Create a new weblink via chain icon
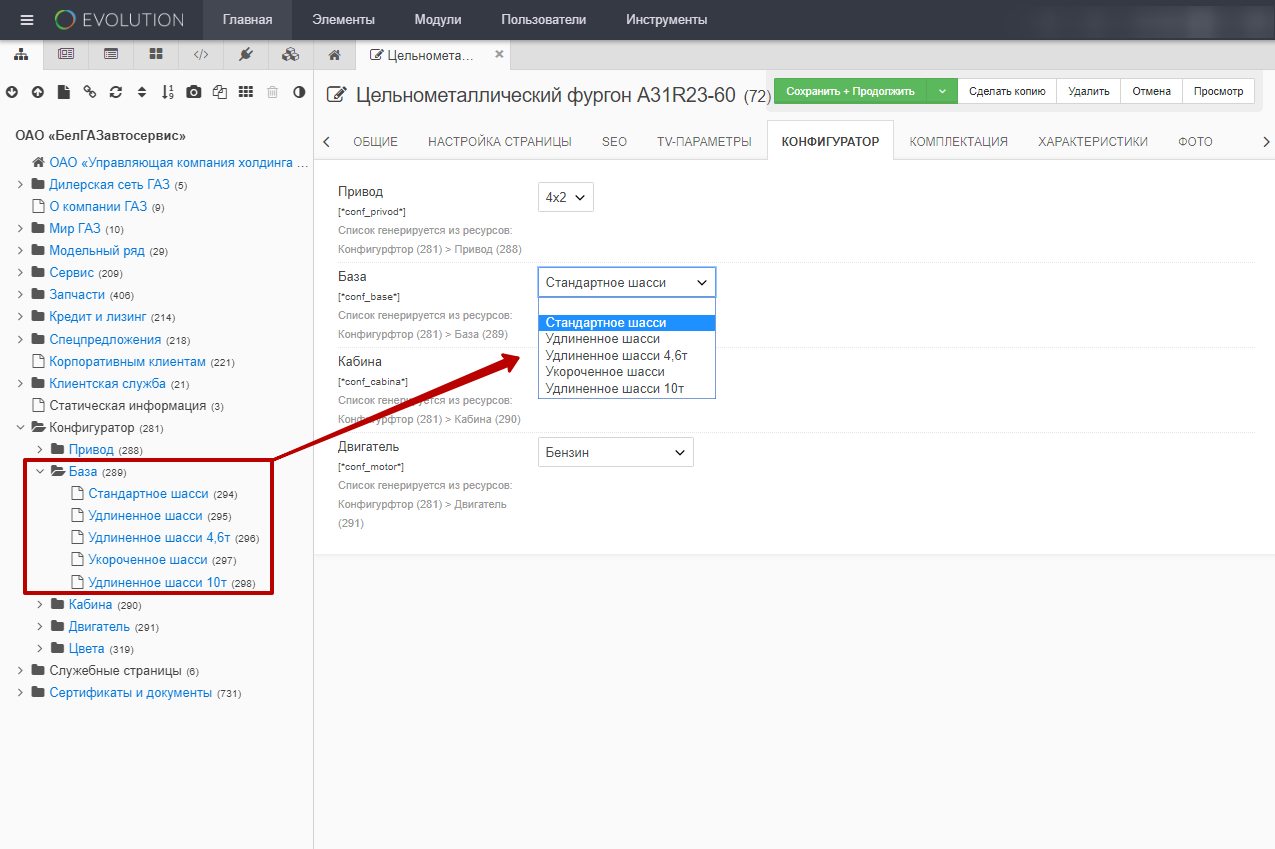Viewport: 1275px width, 849px height. click(90, 92)
